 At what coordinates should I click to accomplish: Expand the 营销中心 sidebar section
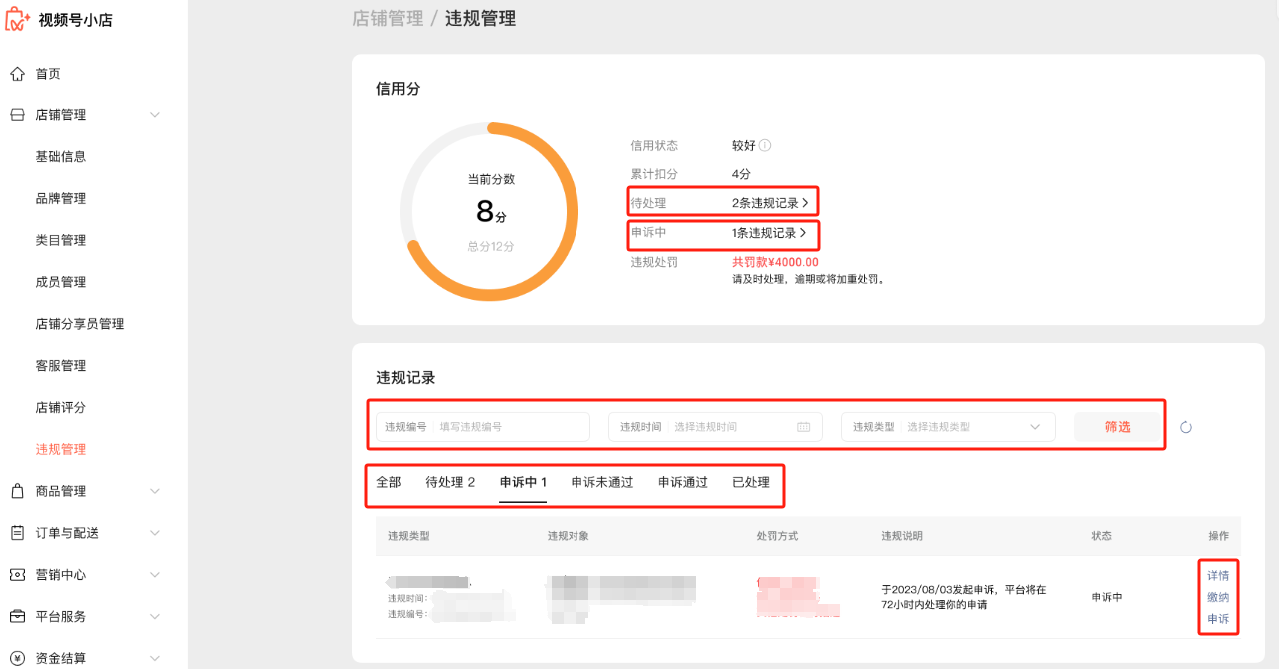155,575
